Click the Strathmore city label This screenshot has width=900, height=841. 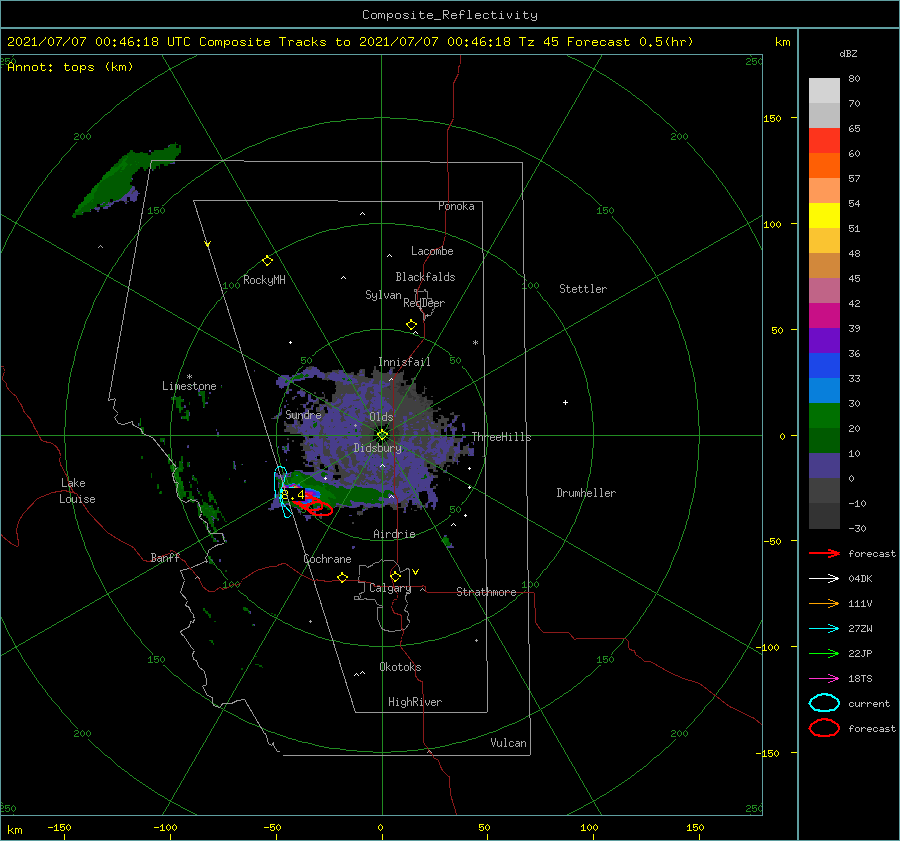[x=486, y=592]
